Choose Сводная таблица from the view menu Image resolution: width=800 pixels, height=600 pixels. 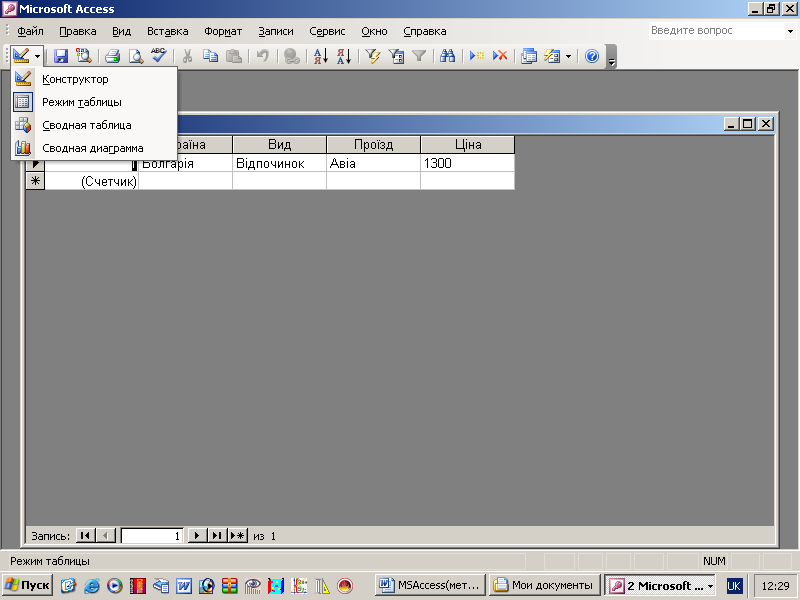(x=93, y=125)
